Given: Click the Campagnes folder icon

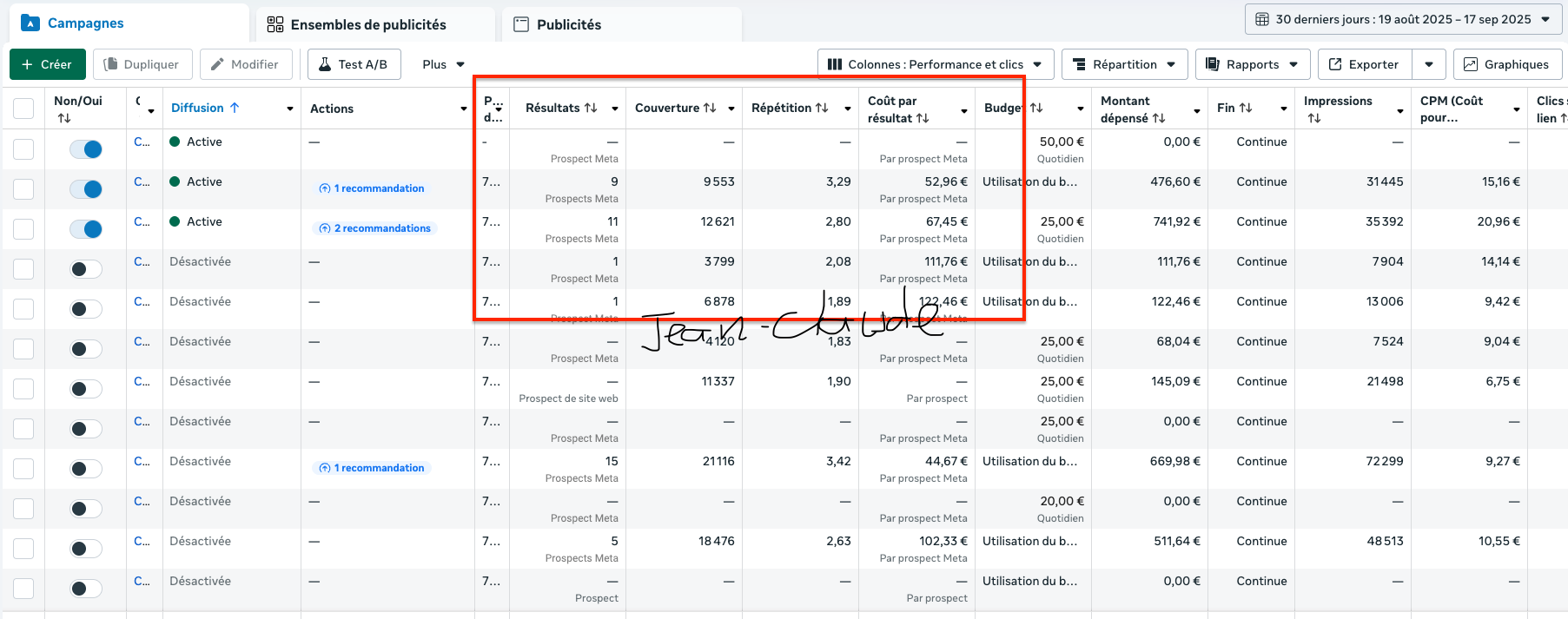Looking at the screenshot, I should click(x=30, y=23).
